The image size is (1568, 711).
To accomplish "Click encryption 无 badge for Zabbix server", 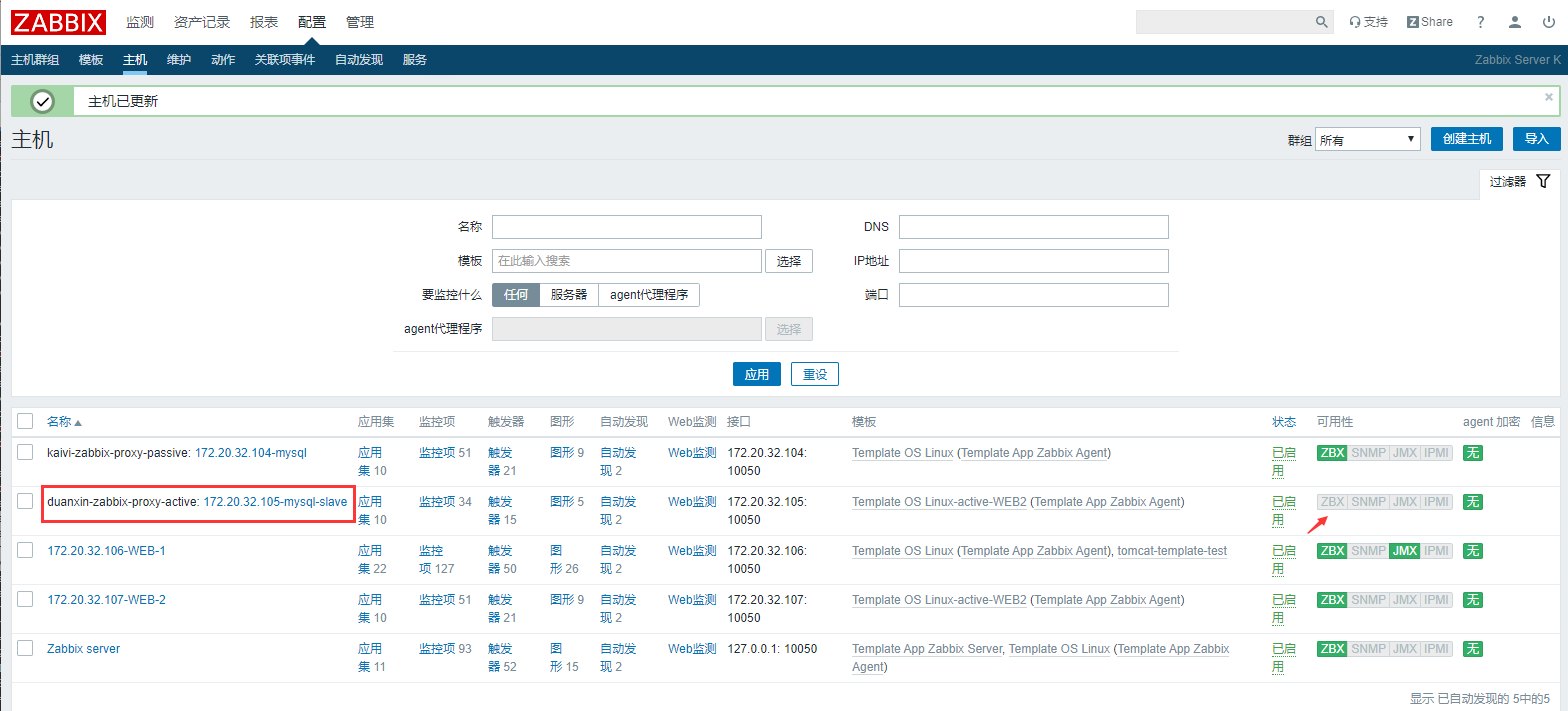I will (x=1472, y=649).
